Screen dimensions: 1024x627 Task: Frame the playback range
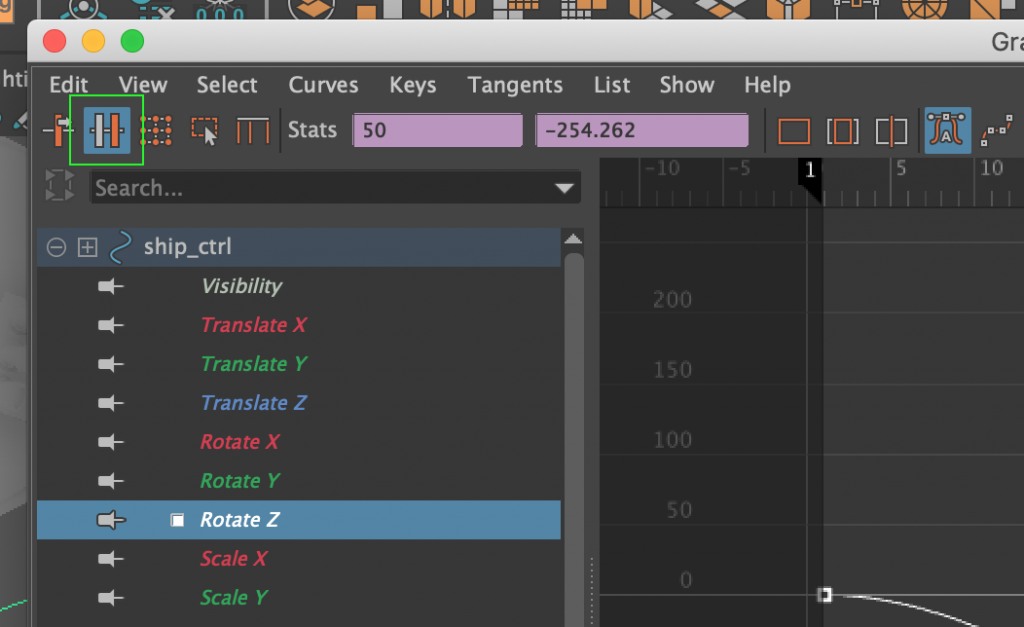click(843, 130)
